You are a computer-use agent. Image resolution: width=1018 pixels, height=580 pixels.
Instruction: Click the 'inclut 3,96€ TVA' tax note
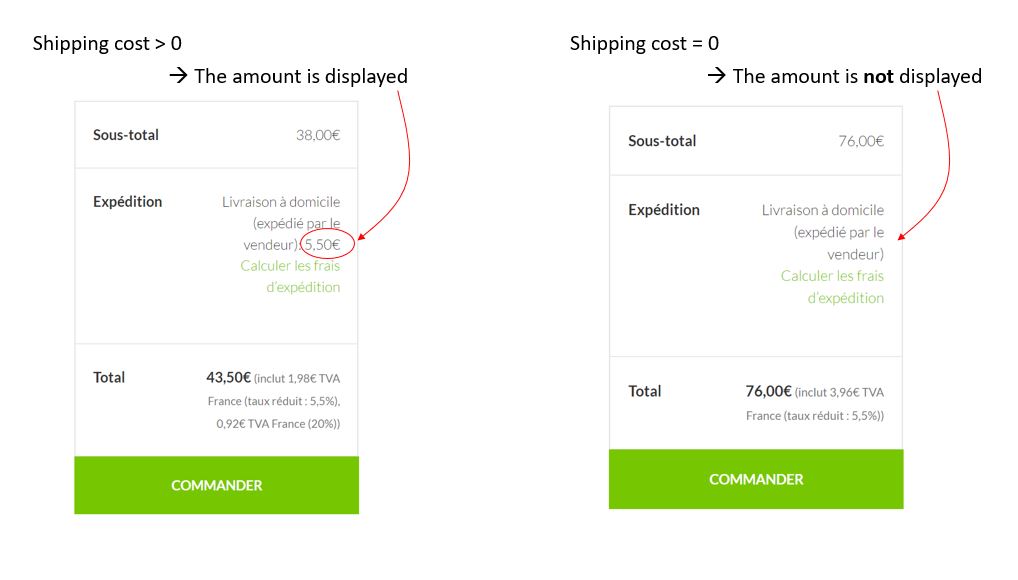click(840, 393)
